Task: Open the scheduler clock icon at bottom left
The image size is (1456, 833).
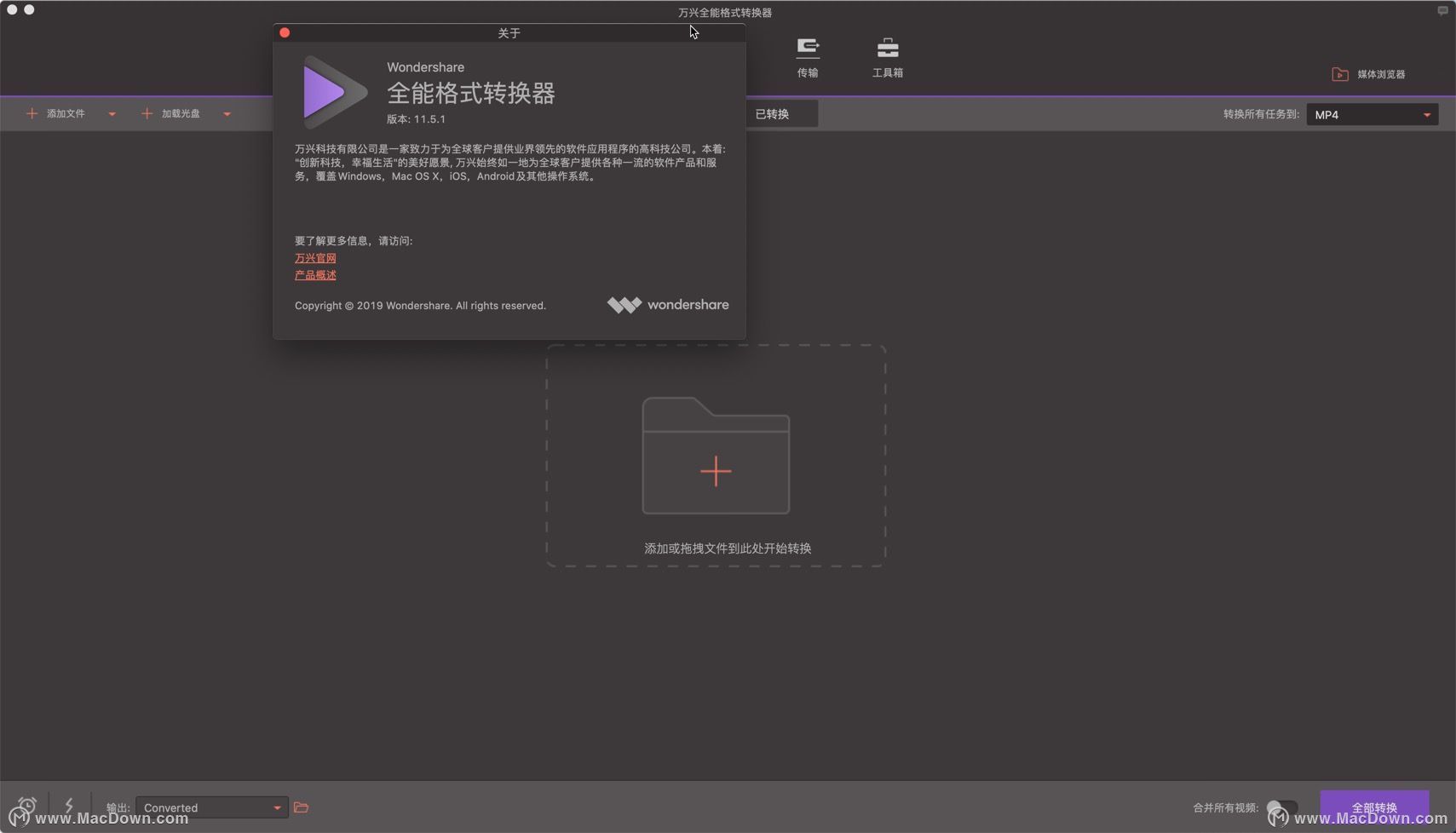Action: [x=26, y=806]
